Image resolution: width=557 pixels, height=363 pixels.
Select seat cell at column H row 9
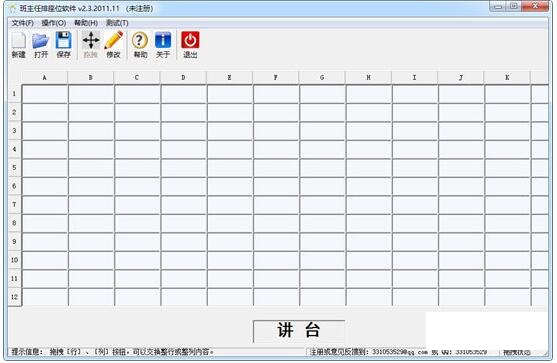click(369, 242)
